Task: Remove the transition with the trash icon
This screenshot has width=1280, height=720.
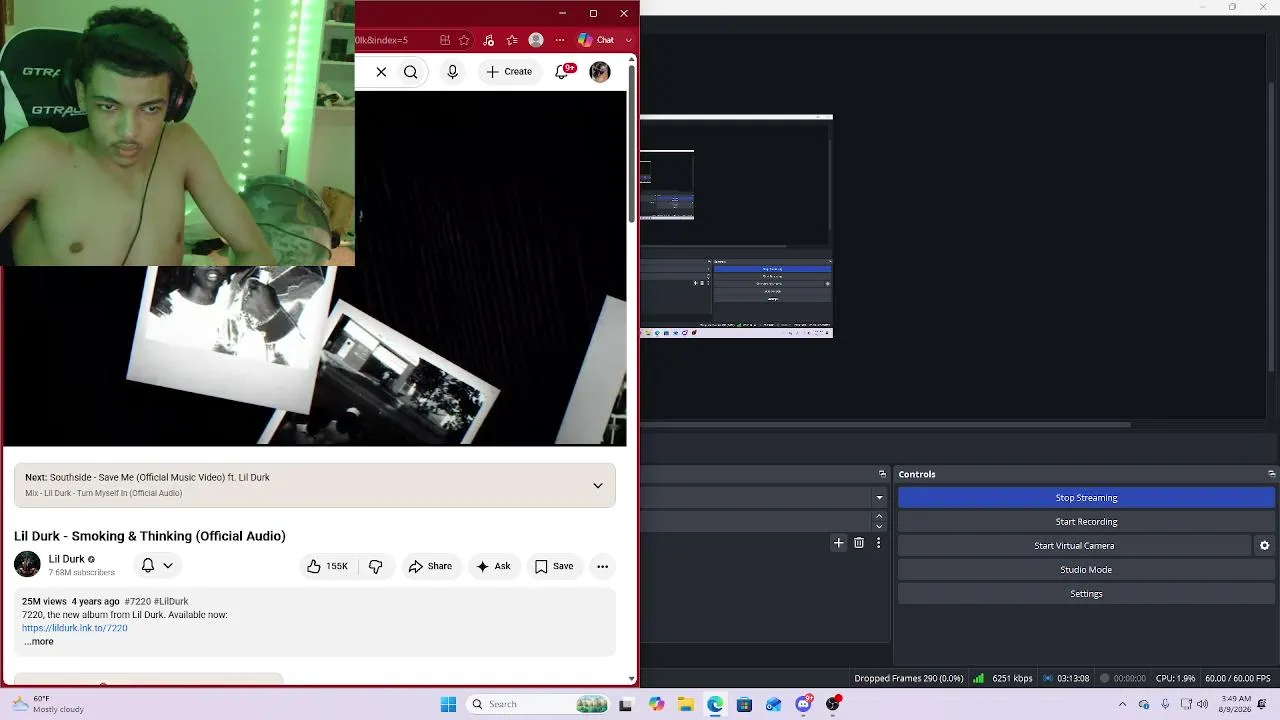Action: tap(859, 543)
